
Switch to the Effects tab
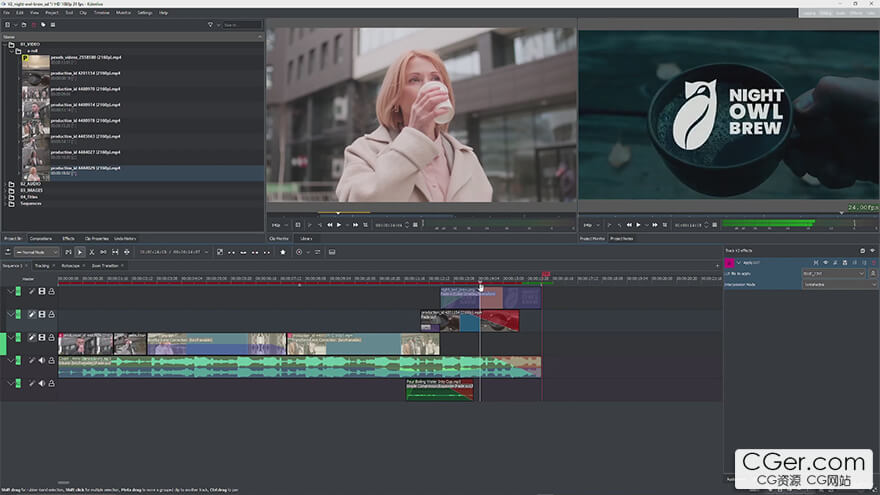[68, 239]
